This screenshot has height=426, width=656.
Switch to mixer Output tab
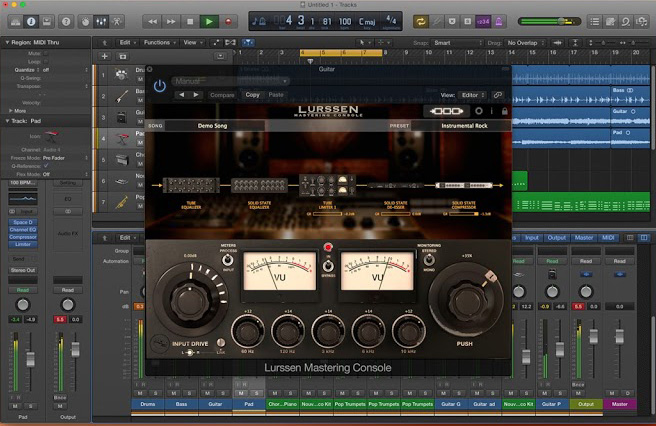click(x=556, y=238)
